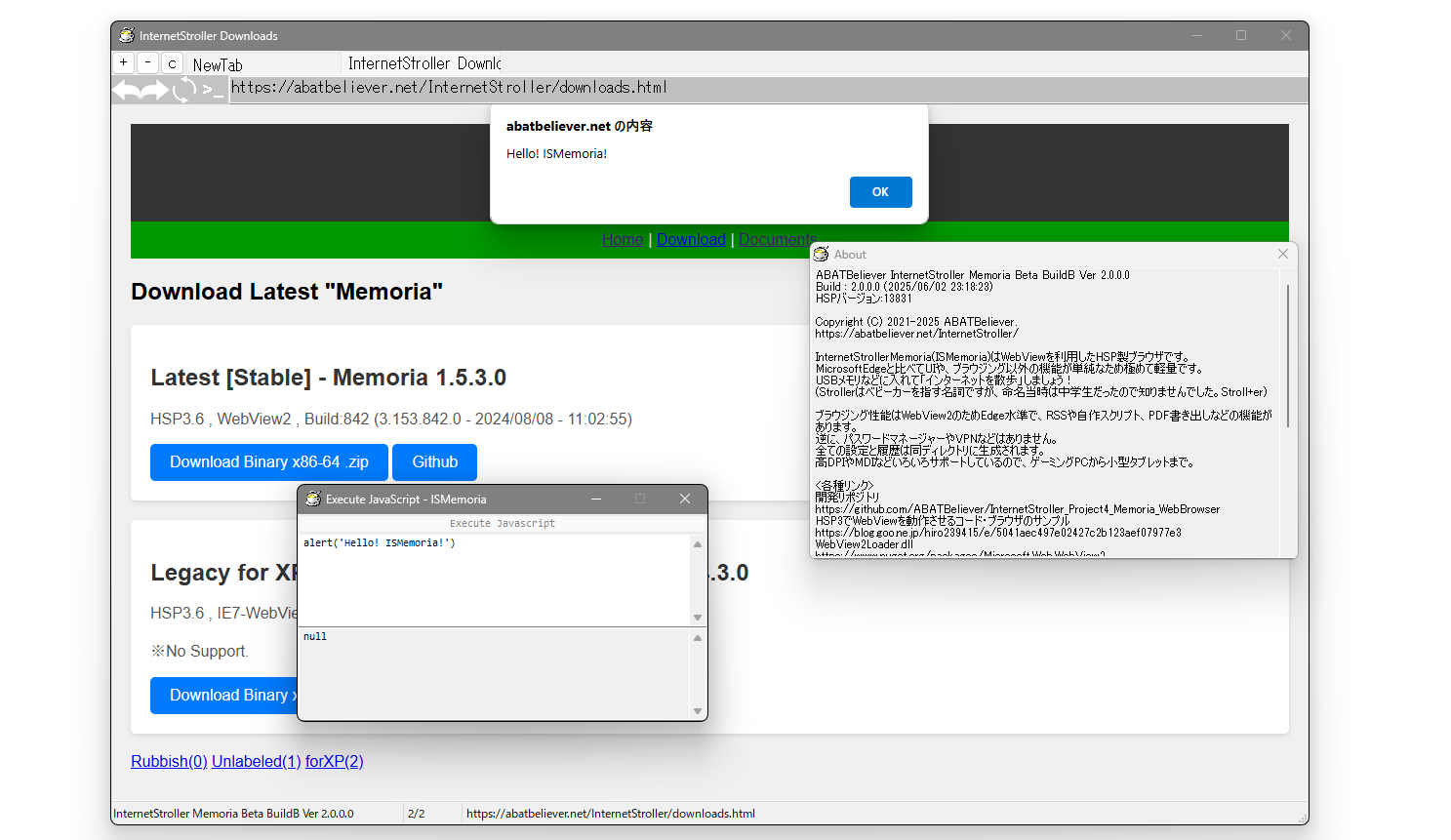Viewport: 1451px width, 840px height.
Task: Click the status bar URL text
Action: pos(611,814)
